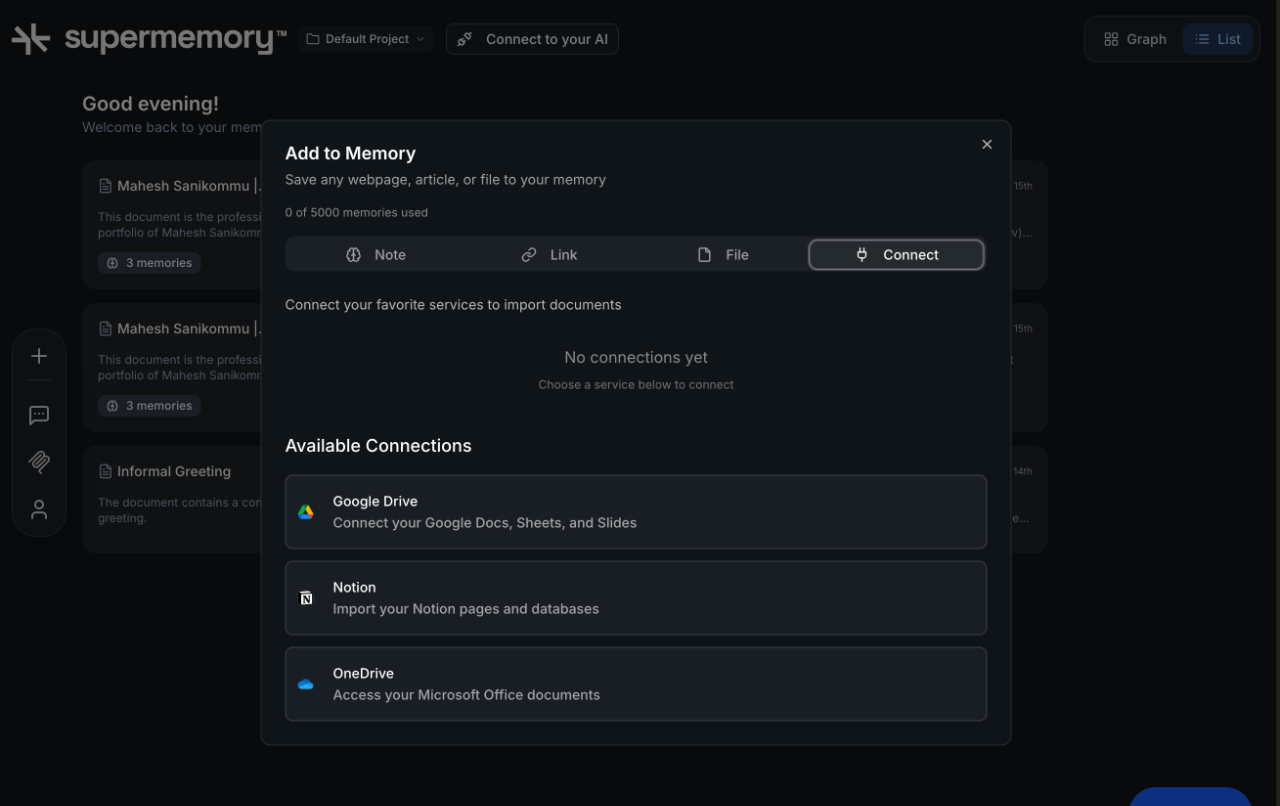This screenshot has width=1280, height=806.
Task: Switch to the Connect tab
Action: point(896,254)
